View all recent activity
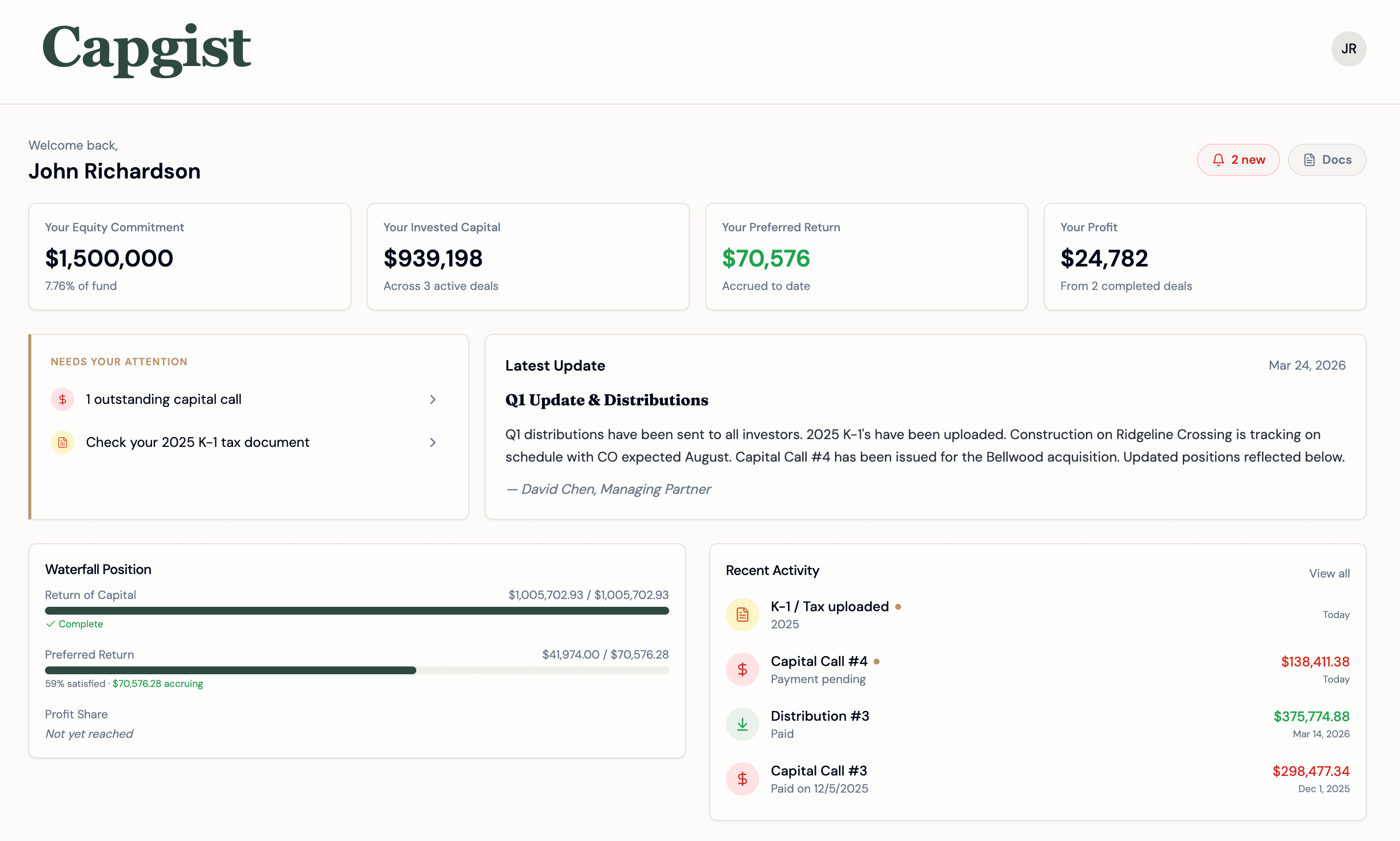 [1329, 573]
